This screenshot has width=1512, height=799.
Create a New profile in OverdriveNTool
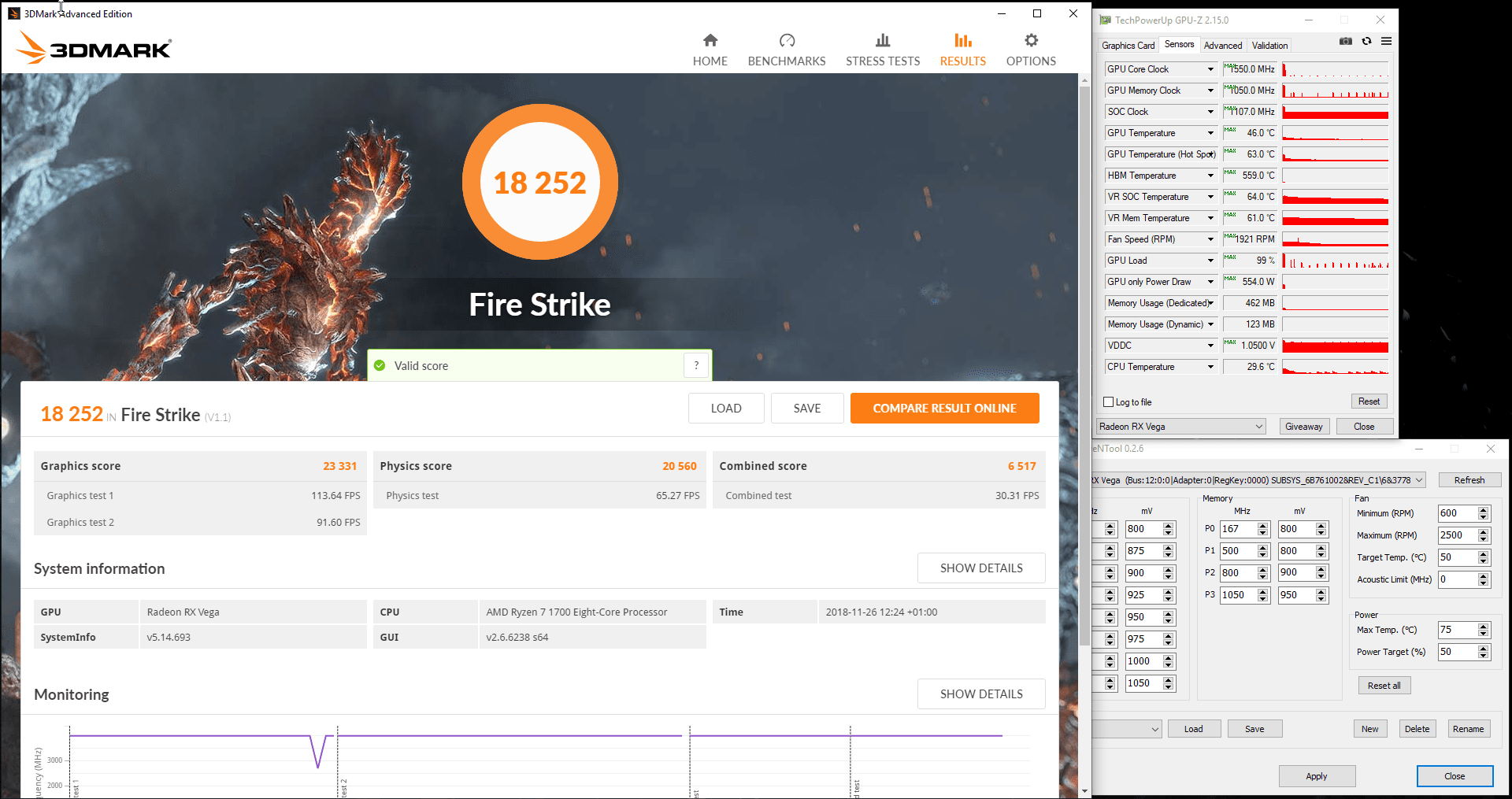coord(1370,729)
